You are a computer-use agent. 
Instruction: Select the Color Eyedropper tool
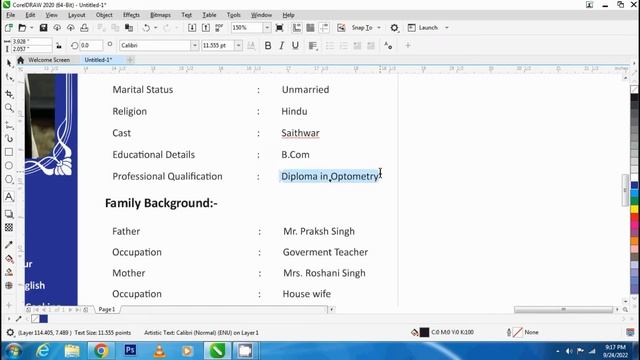coord(9,245)
